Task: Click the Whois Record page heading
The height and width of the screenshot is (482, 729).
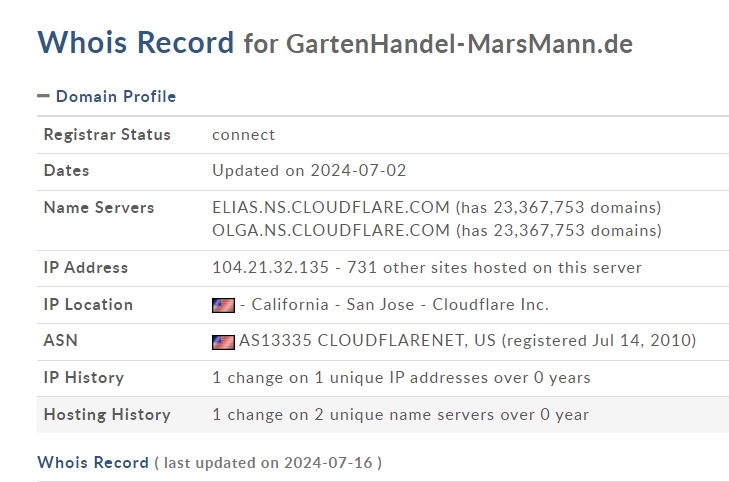Action: point(135,42)
